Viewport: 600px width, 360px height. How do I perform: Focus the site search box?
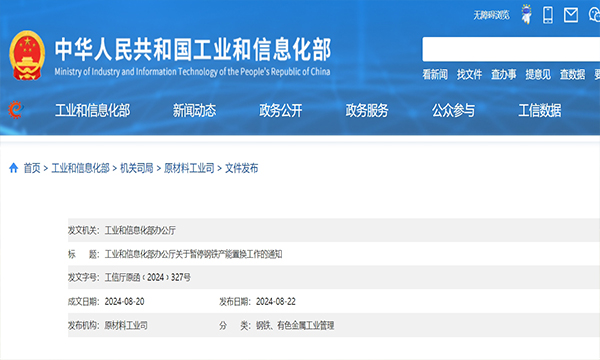[x=511, y=49]
